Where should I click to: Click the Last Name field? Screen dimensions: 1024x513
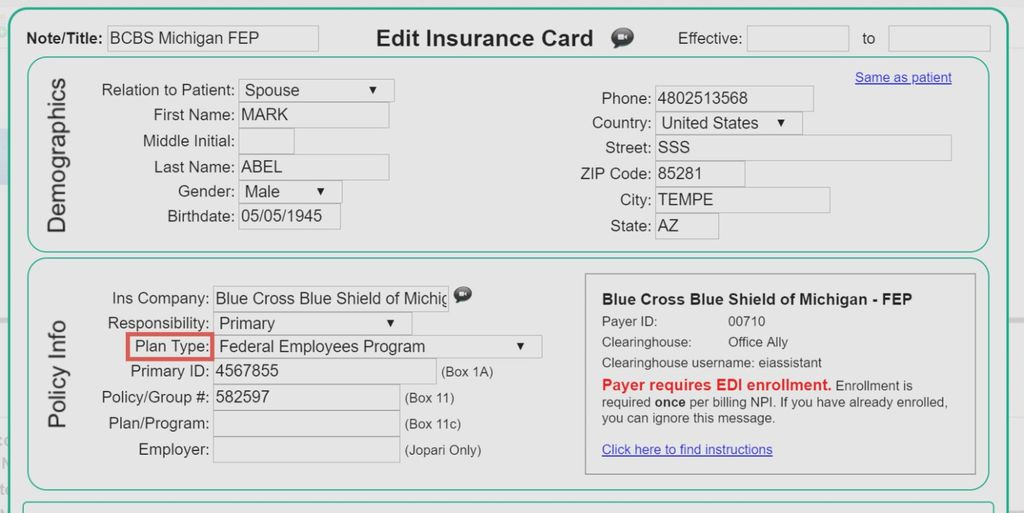click(x=314, y=167)
